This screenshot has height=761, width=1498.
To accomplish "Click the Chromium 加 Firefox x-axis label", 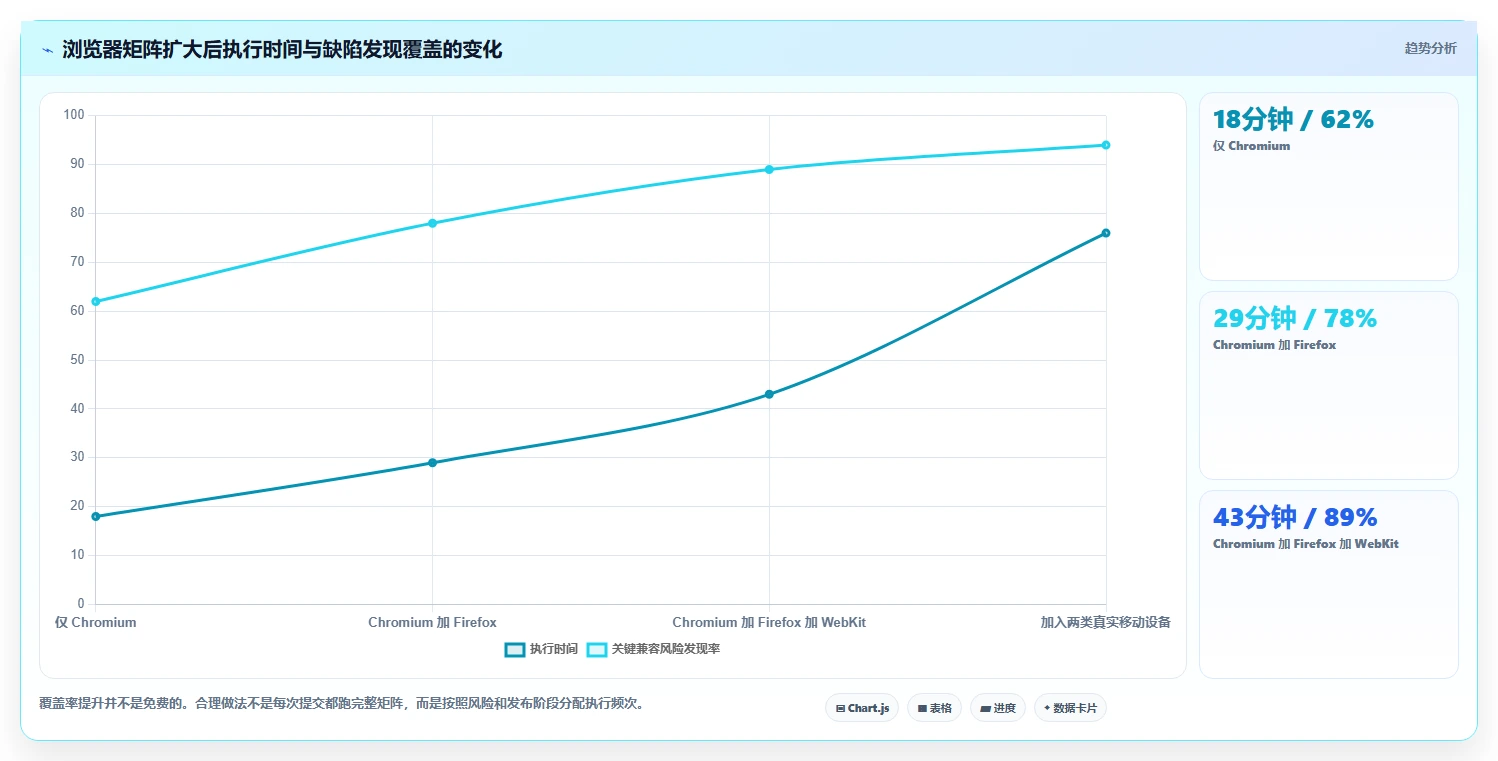I will coord(432,622).
